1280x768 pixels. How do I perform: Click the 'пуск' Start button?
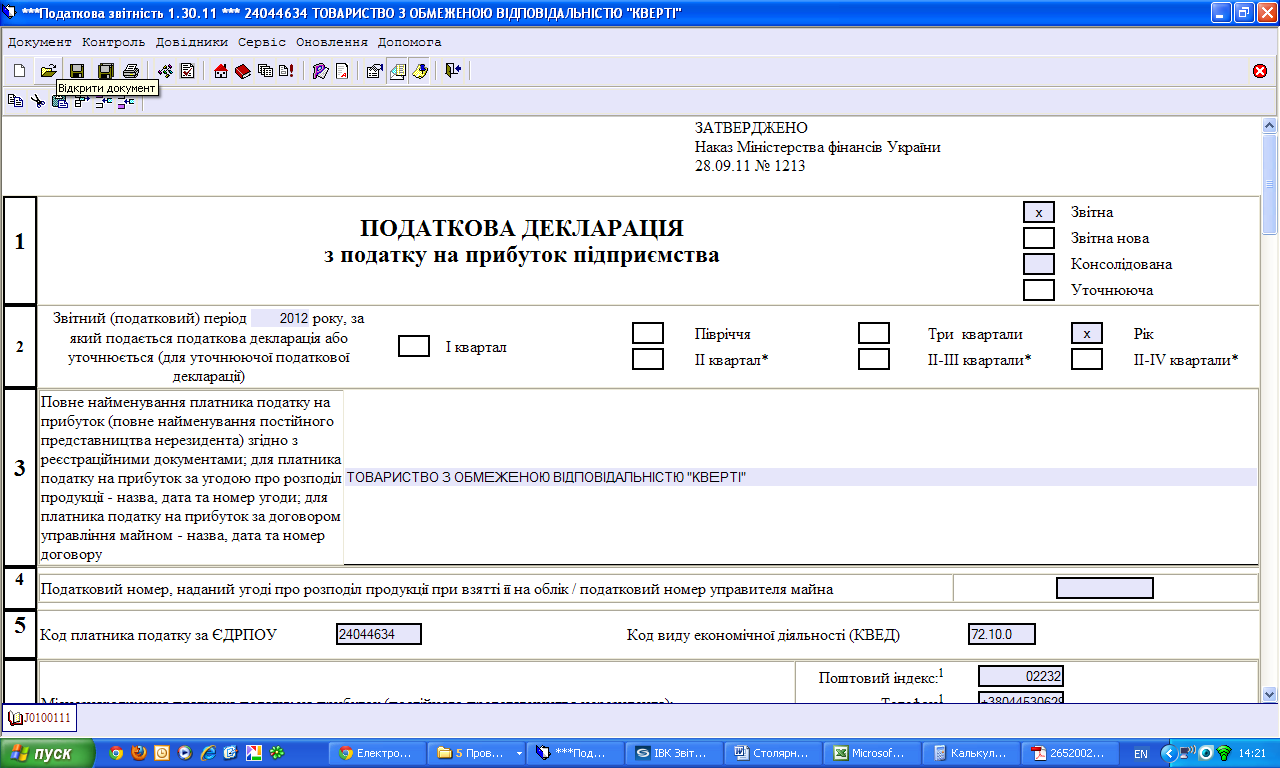[48, 753]
